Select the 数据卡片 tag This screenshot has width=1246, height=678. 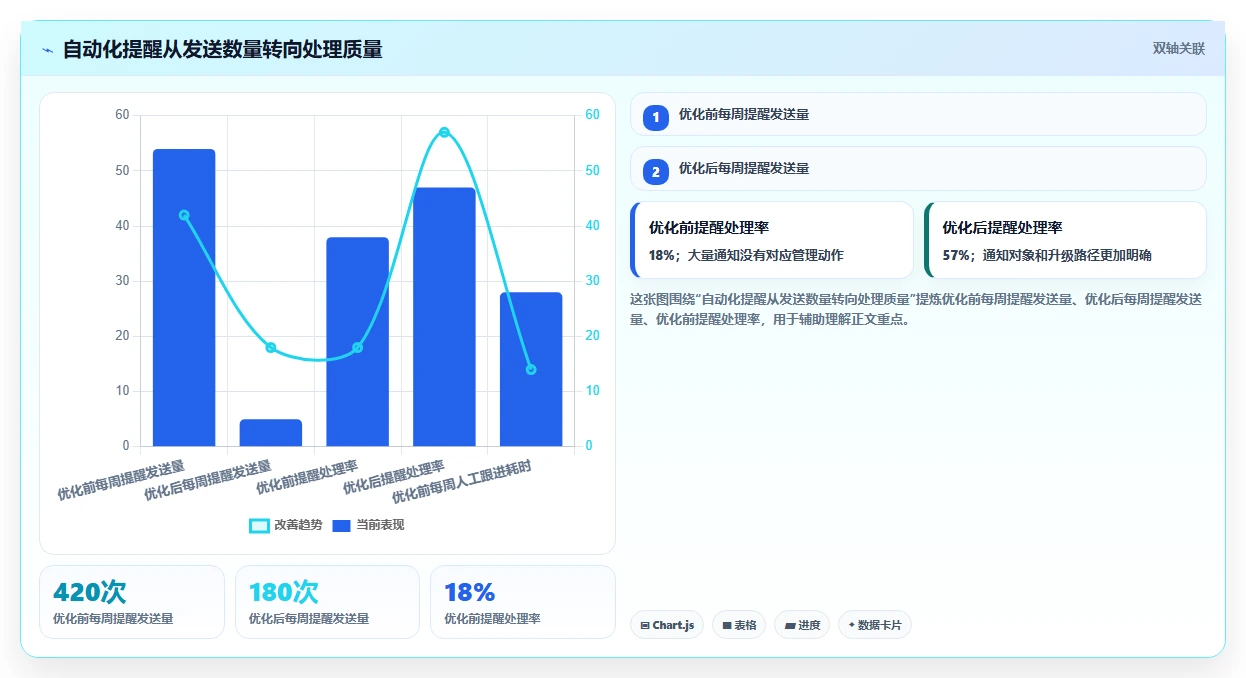pos(875,625)
